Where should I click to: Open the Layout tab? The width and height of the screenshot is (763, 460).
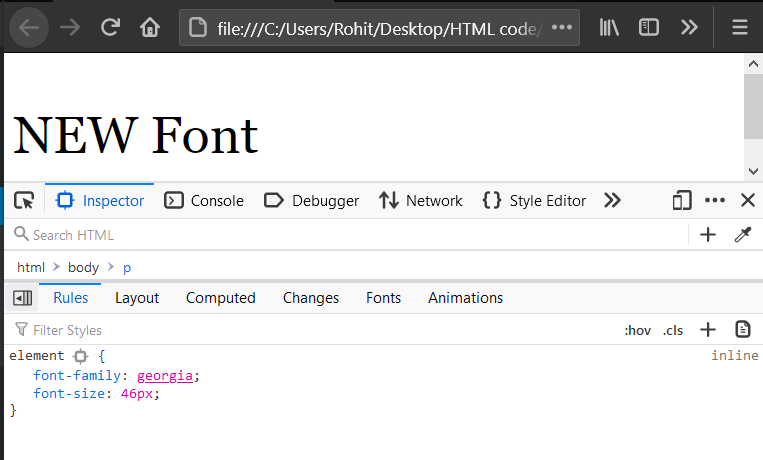pyautogui.click(x=137, y=298)
